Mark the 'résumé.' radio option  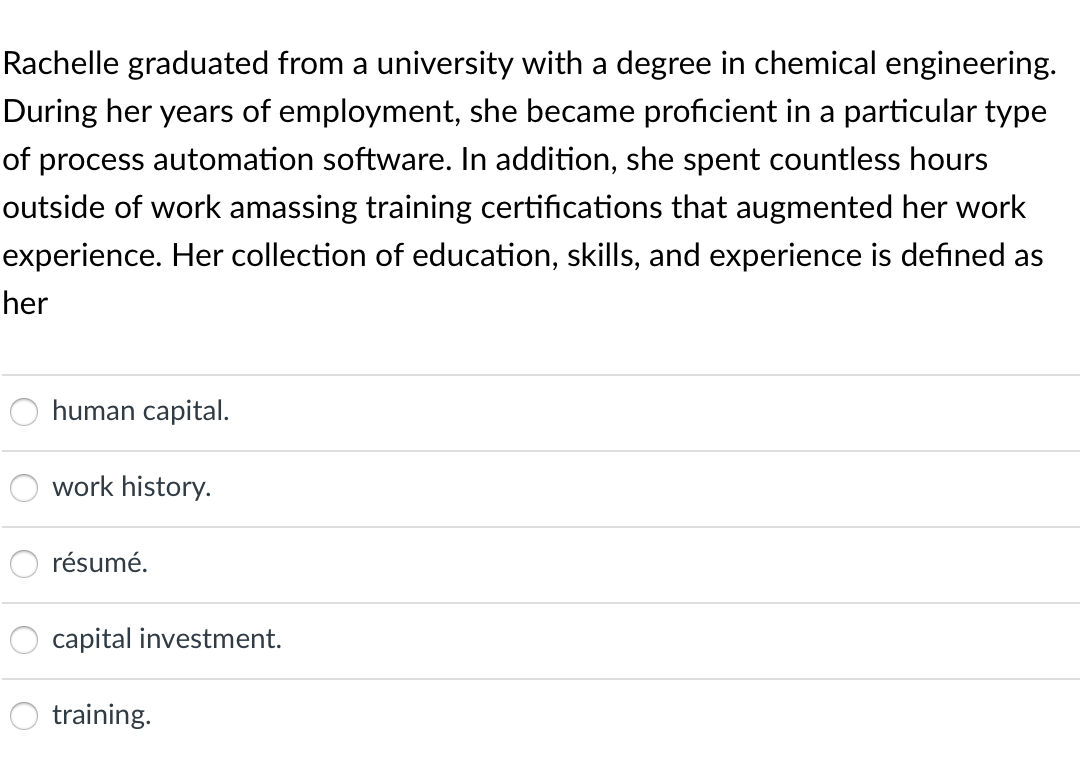click(24, 563)
